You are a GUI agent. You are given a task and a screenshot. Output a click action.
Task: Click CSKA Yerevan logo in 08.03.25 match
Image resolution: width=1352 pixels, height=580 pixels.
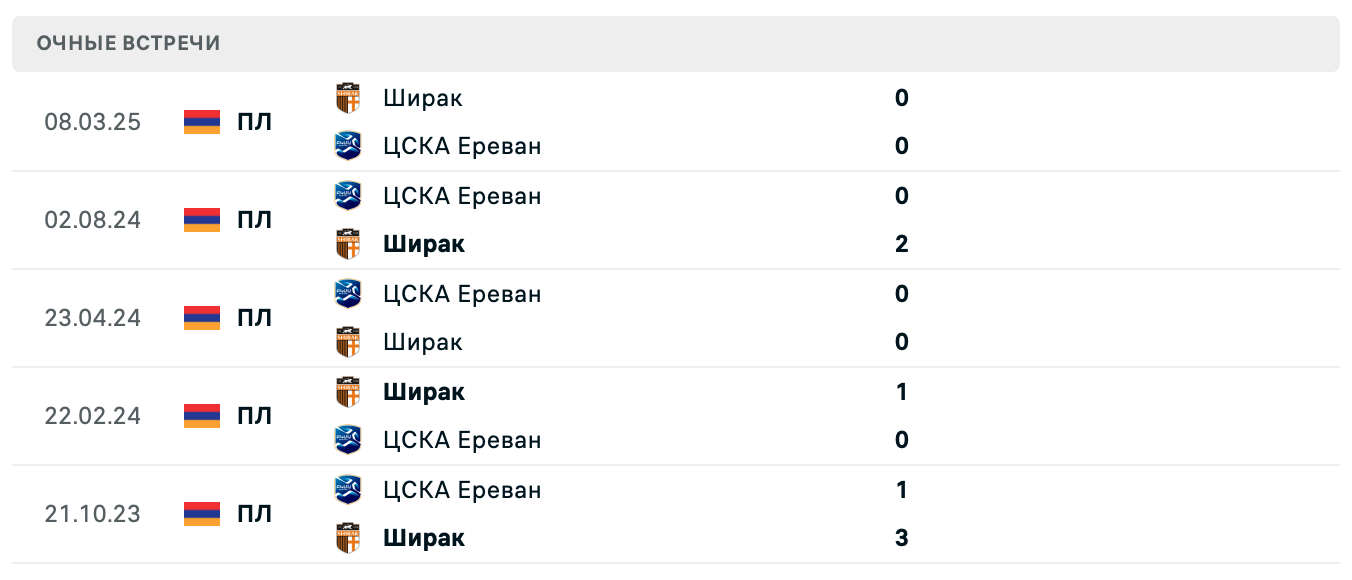pos(348,146)
